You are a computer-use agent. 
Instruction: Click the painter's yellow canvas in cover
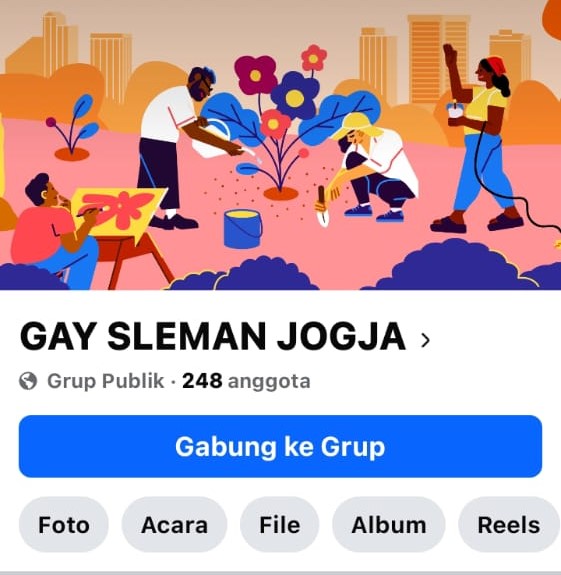(x=119, y=213)
